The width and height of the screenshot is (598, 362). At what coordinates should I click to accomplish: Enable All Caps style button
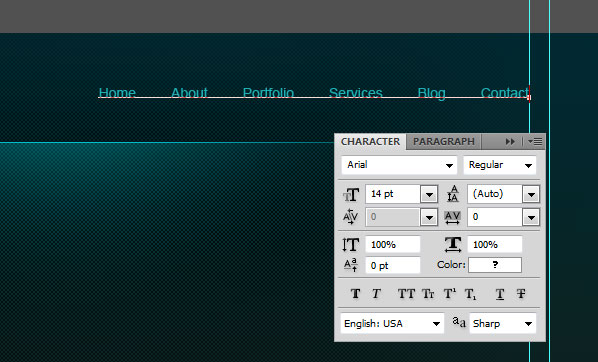pyautogui.click(x=406, y=294)
